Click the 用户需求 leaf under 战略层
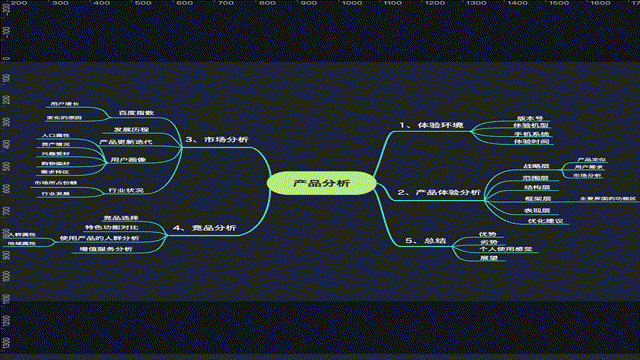This screenshot has width=640, height=360. pos(589,167)
